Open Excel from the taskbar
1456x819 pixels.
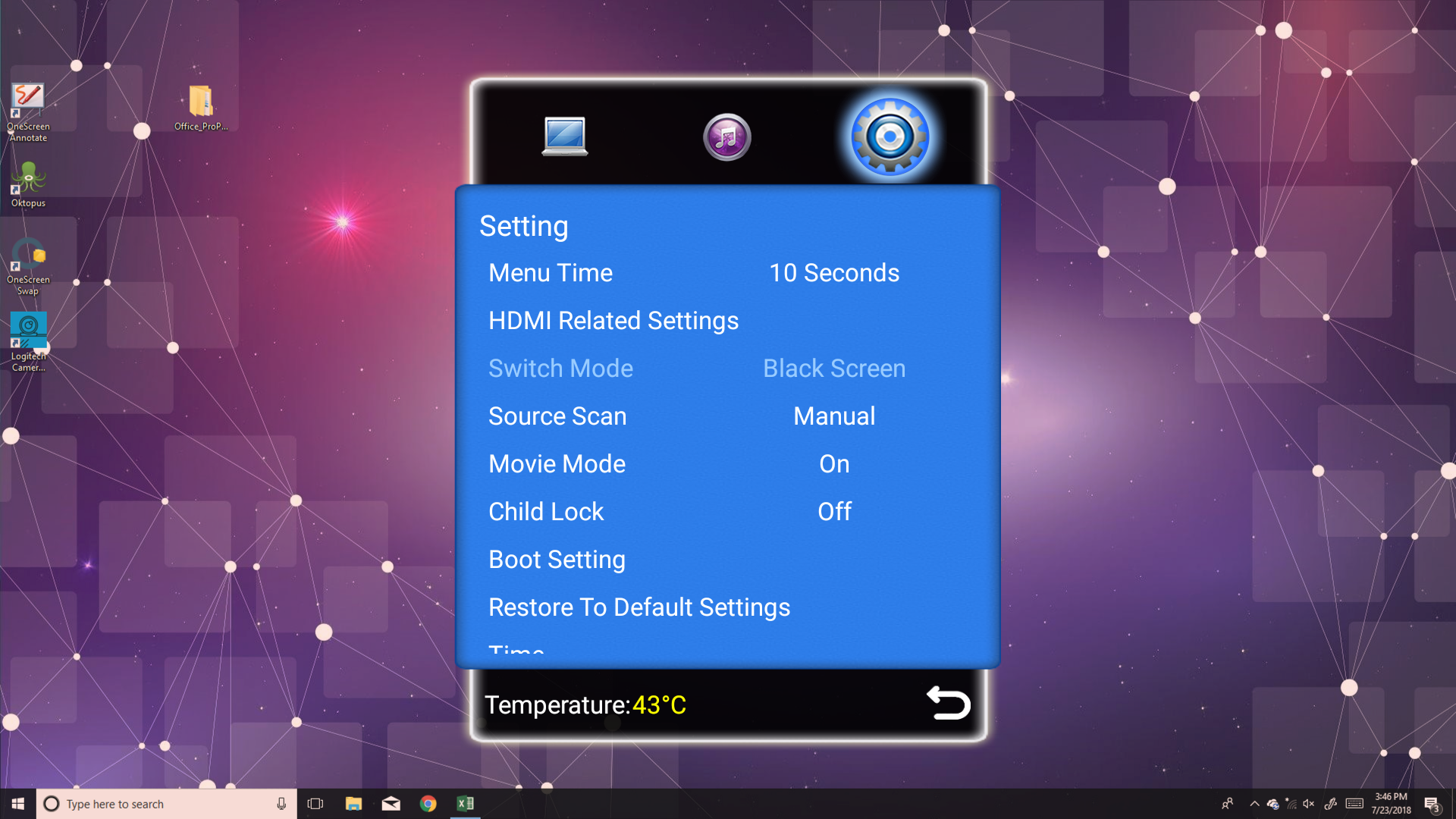tap(465, 804)
